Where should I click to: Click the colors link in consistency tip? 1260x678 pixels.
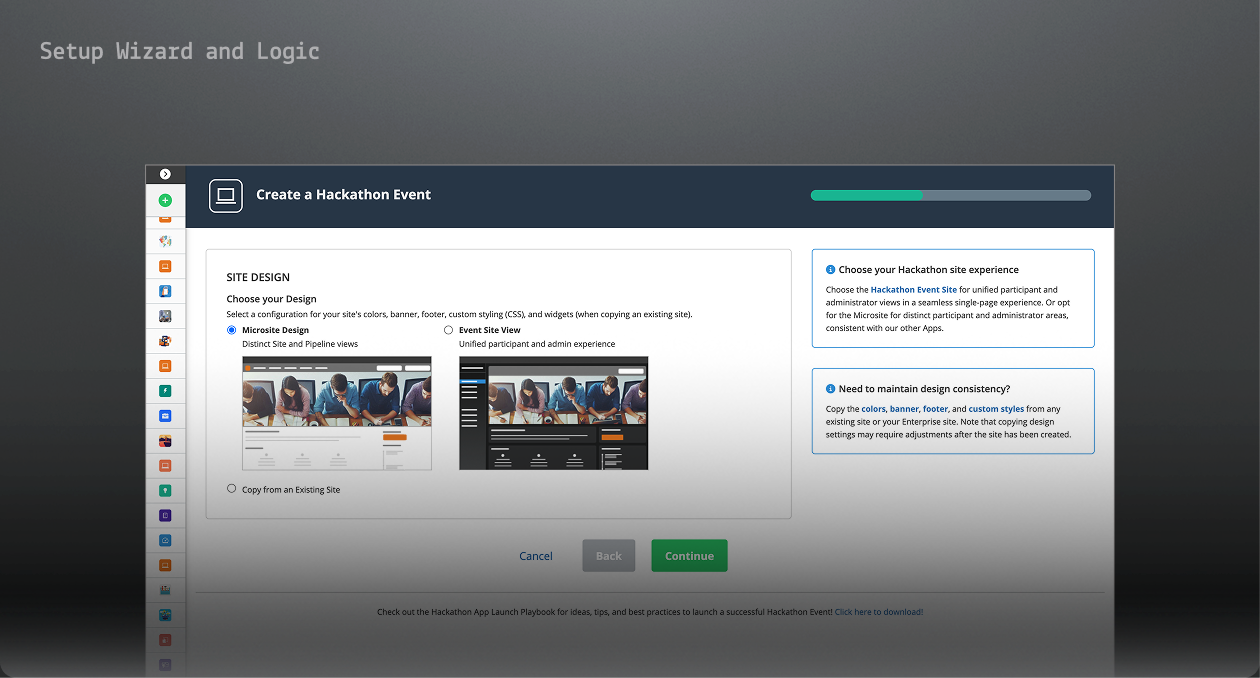click(x=873, y=409)
